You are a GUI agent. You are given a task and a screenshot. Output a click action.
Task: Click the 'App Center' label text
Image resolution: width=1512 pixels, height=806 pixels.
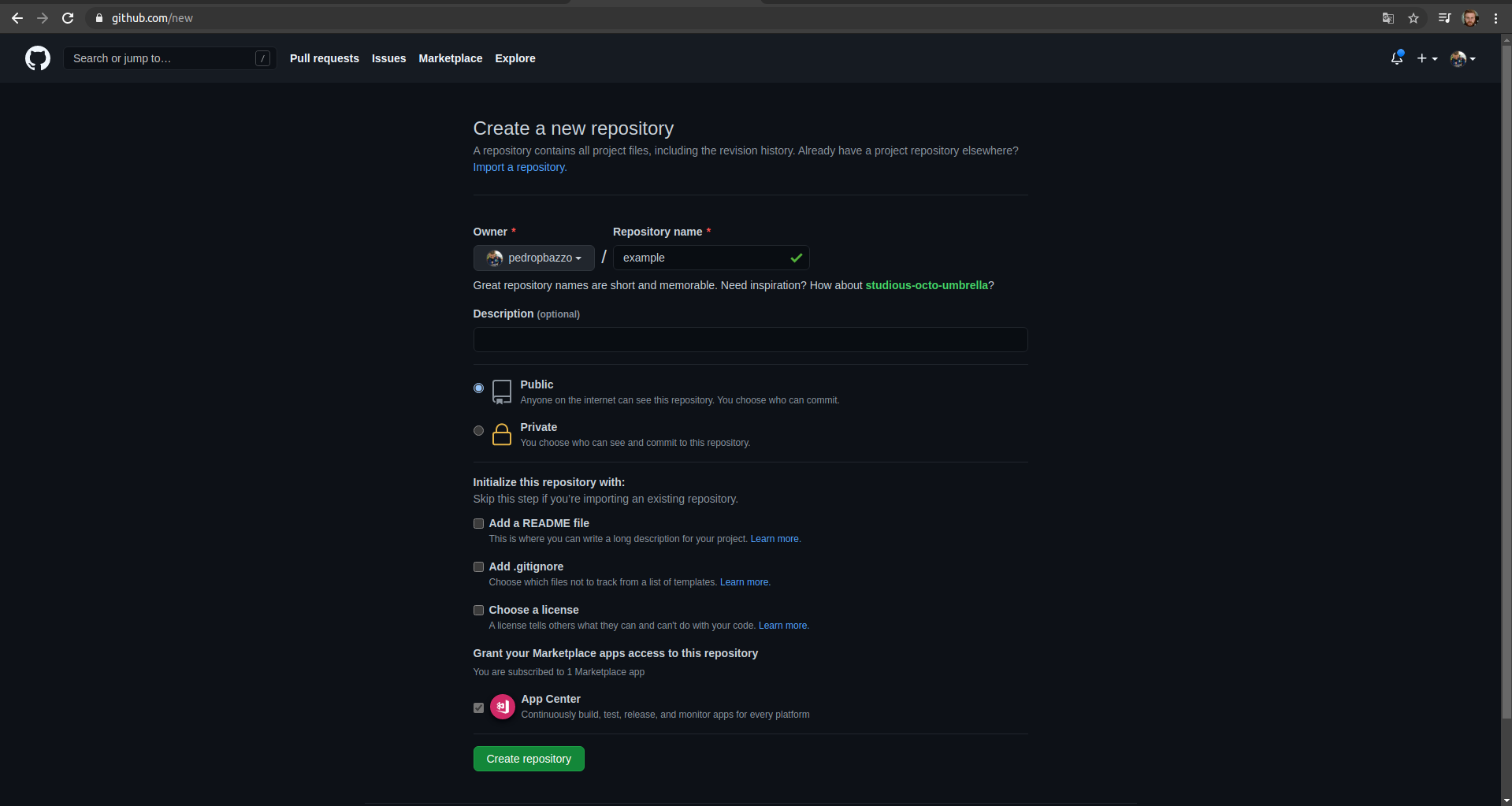551,699
